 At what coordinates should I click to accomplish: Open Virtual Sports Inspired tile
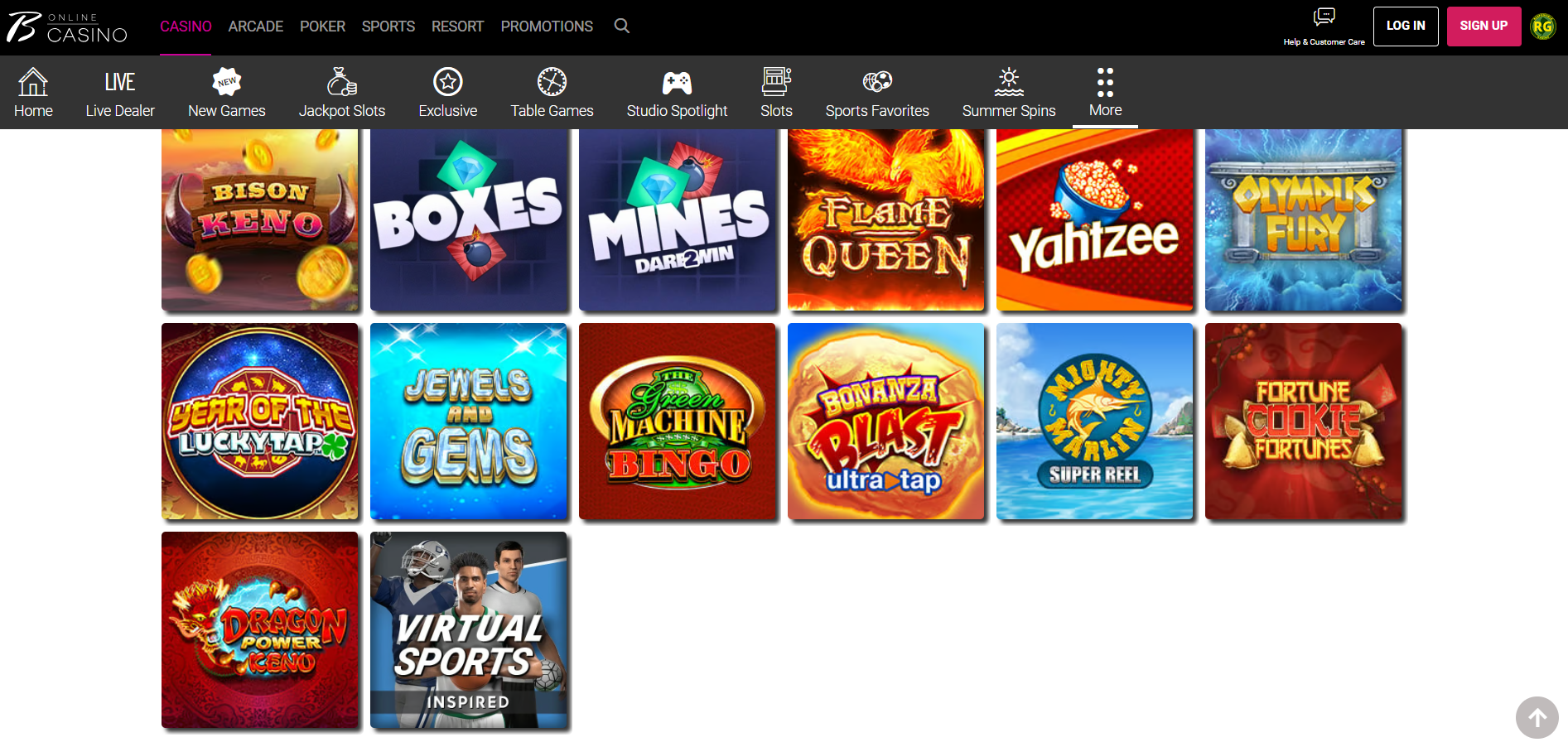[x=469, y=630]
